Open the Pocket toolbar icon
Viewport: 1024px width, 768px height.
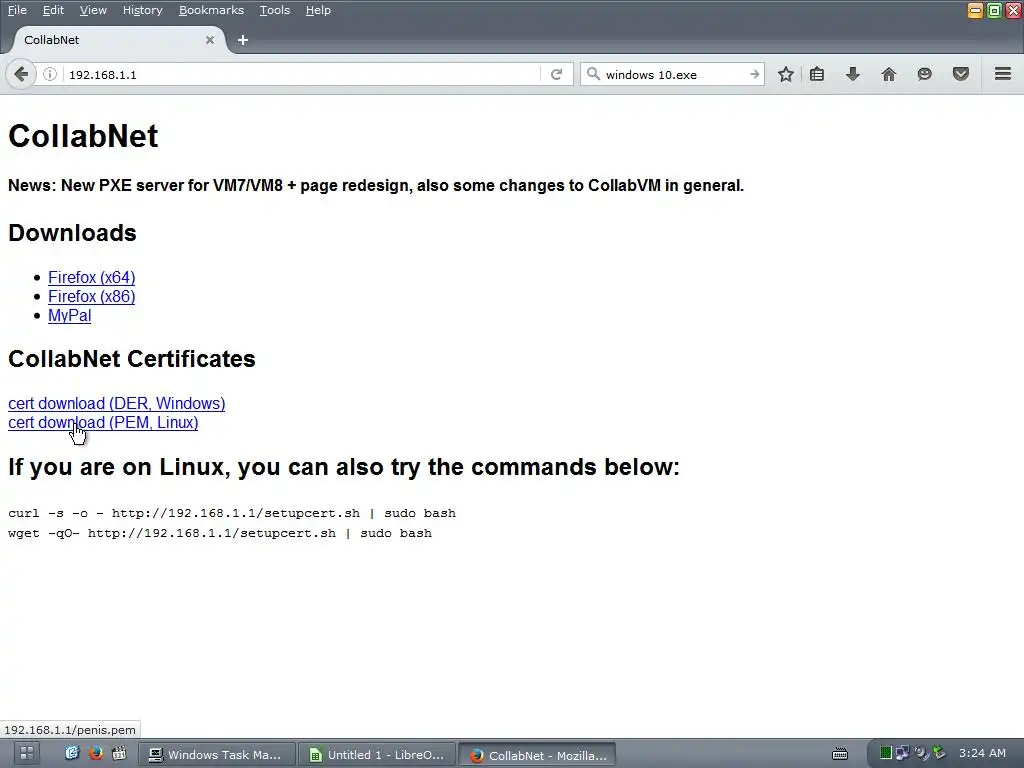pos(961,74)
